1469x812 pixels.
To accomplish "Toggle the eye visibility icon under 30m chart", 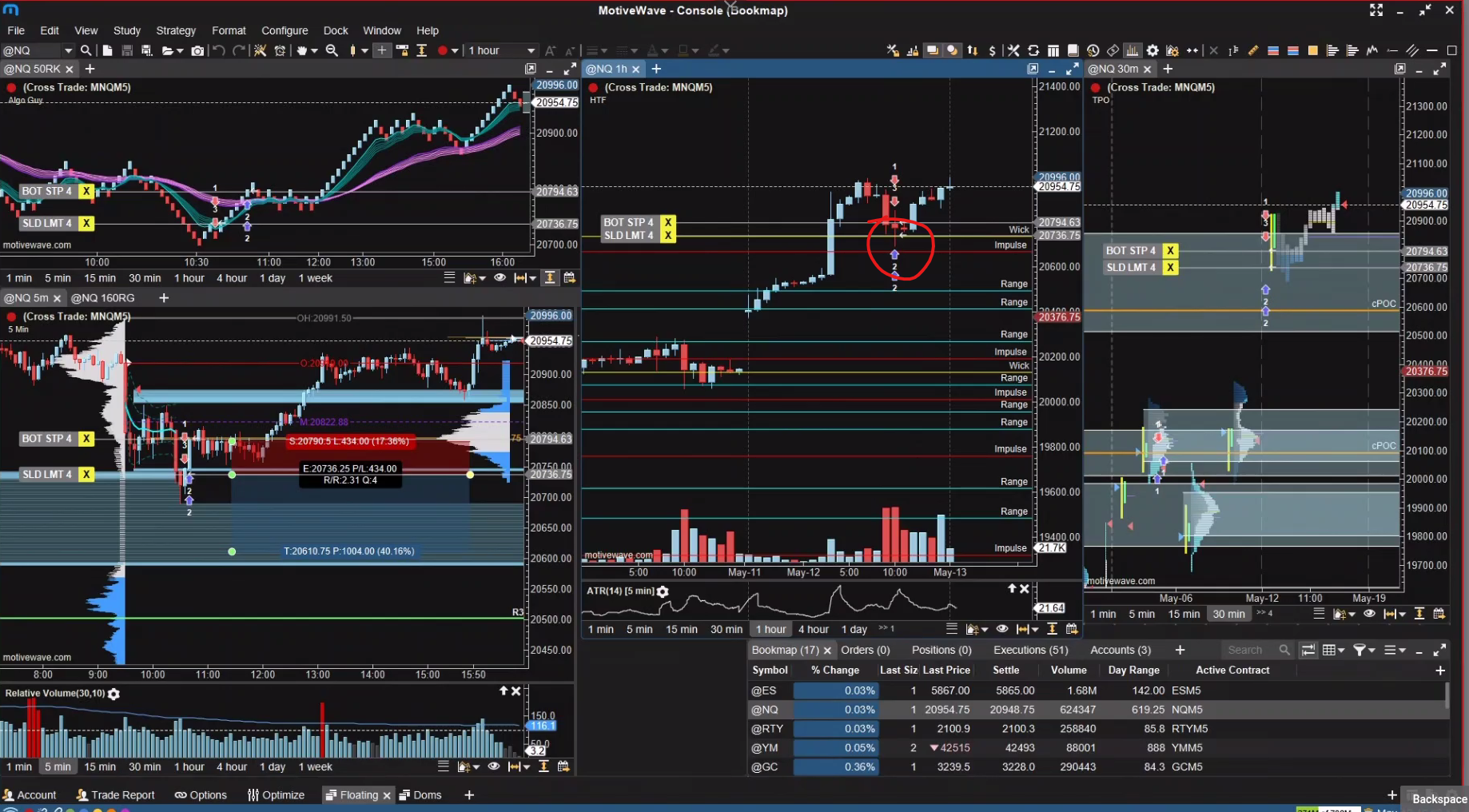I will pyautogui.click(x=1369, y=614).
